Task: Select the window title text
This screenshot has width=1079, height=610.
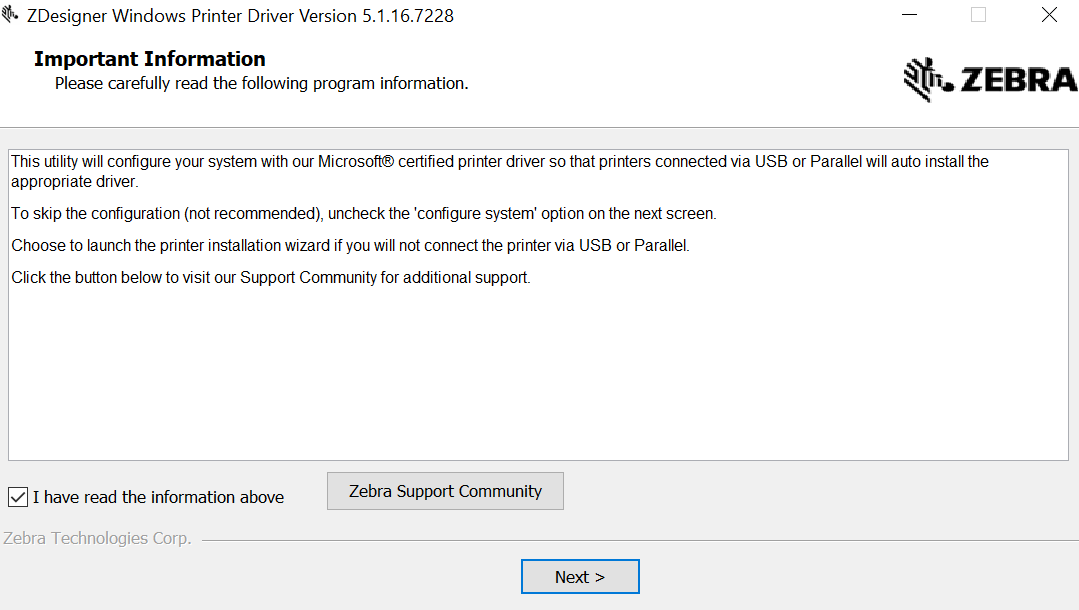Action: point(240,15)
